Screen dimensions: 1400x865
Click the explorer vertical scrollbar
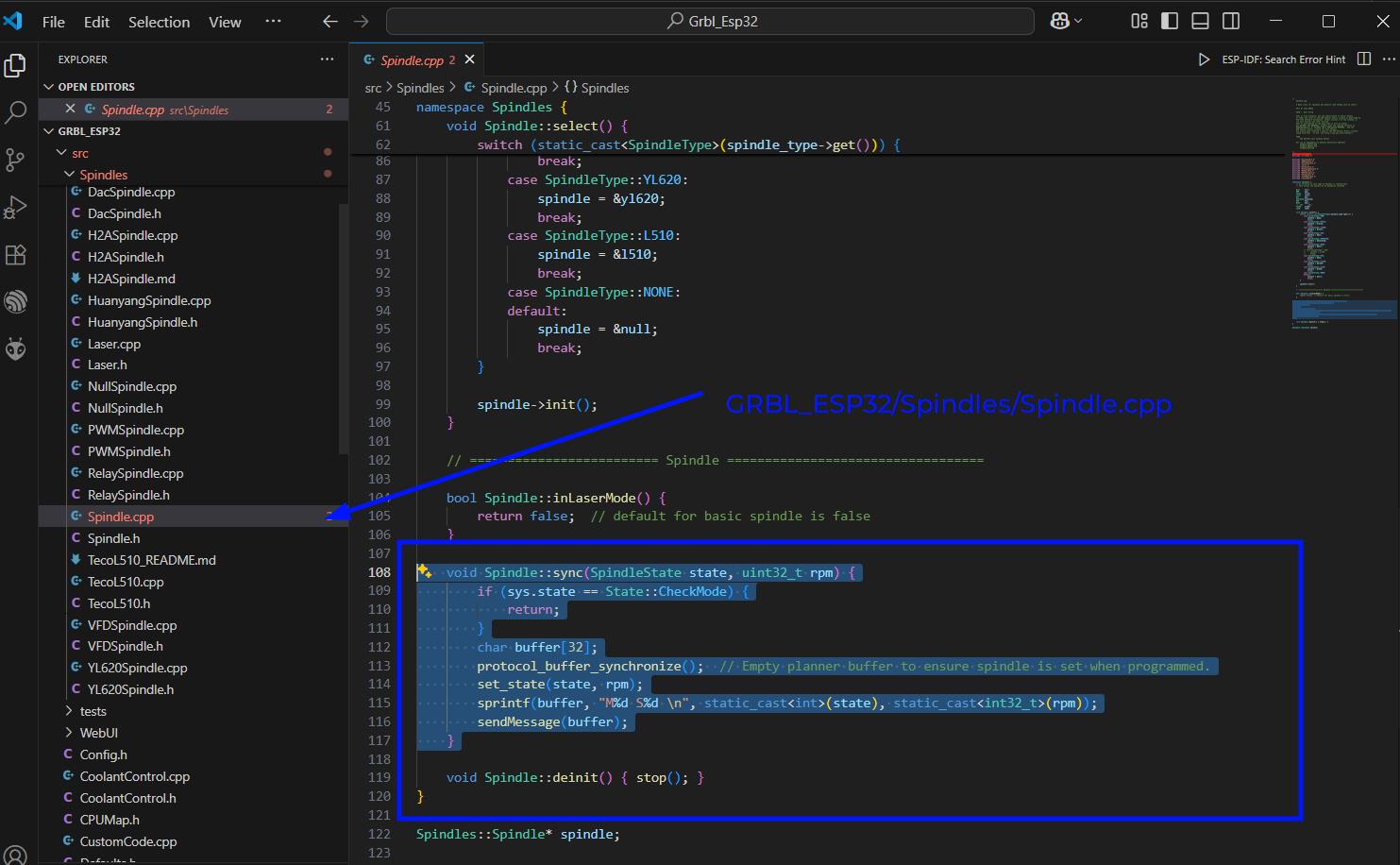344,328
